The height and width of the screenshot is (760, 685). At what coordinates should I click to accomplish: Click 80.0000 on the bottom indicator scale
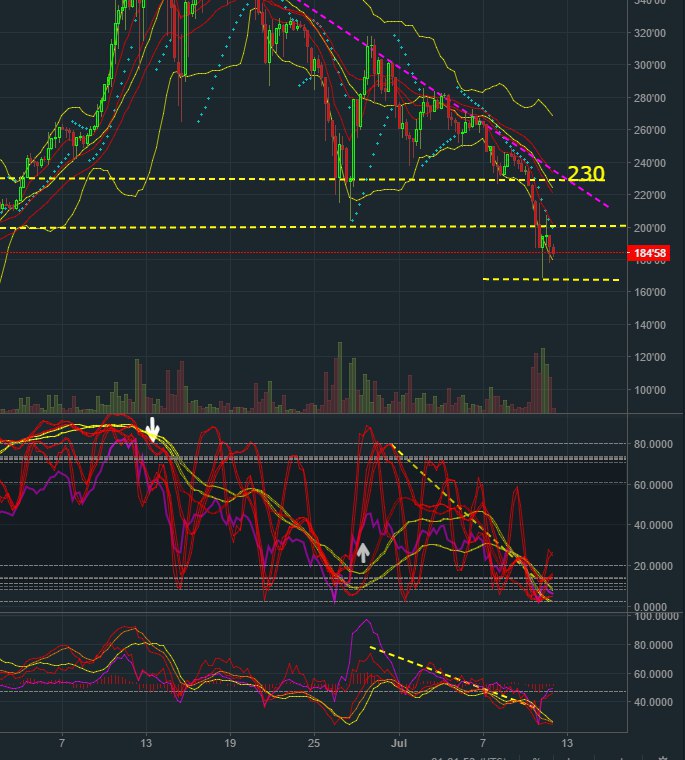point(653,645)
